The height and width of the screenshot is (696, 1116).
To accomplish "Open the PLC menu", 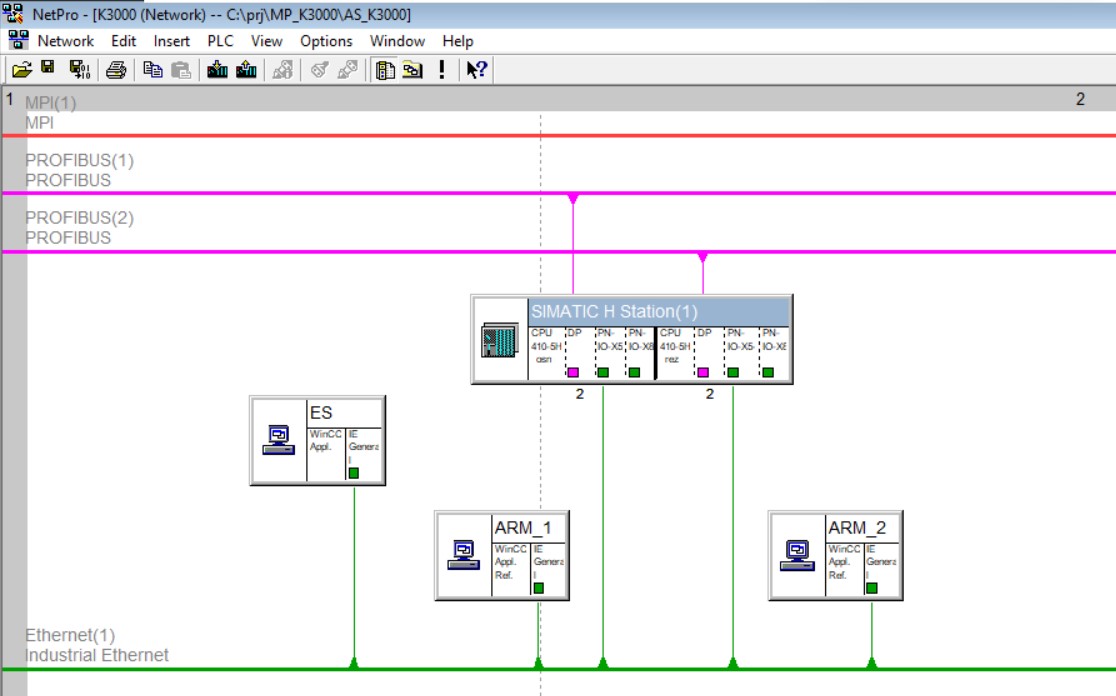I will point(220,41).
